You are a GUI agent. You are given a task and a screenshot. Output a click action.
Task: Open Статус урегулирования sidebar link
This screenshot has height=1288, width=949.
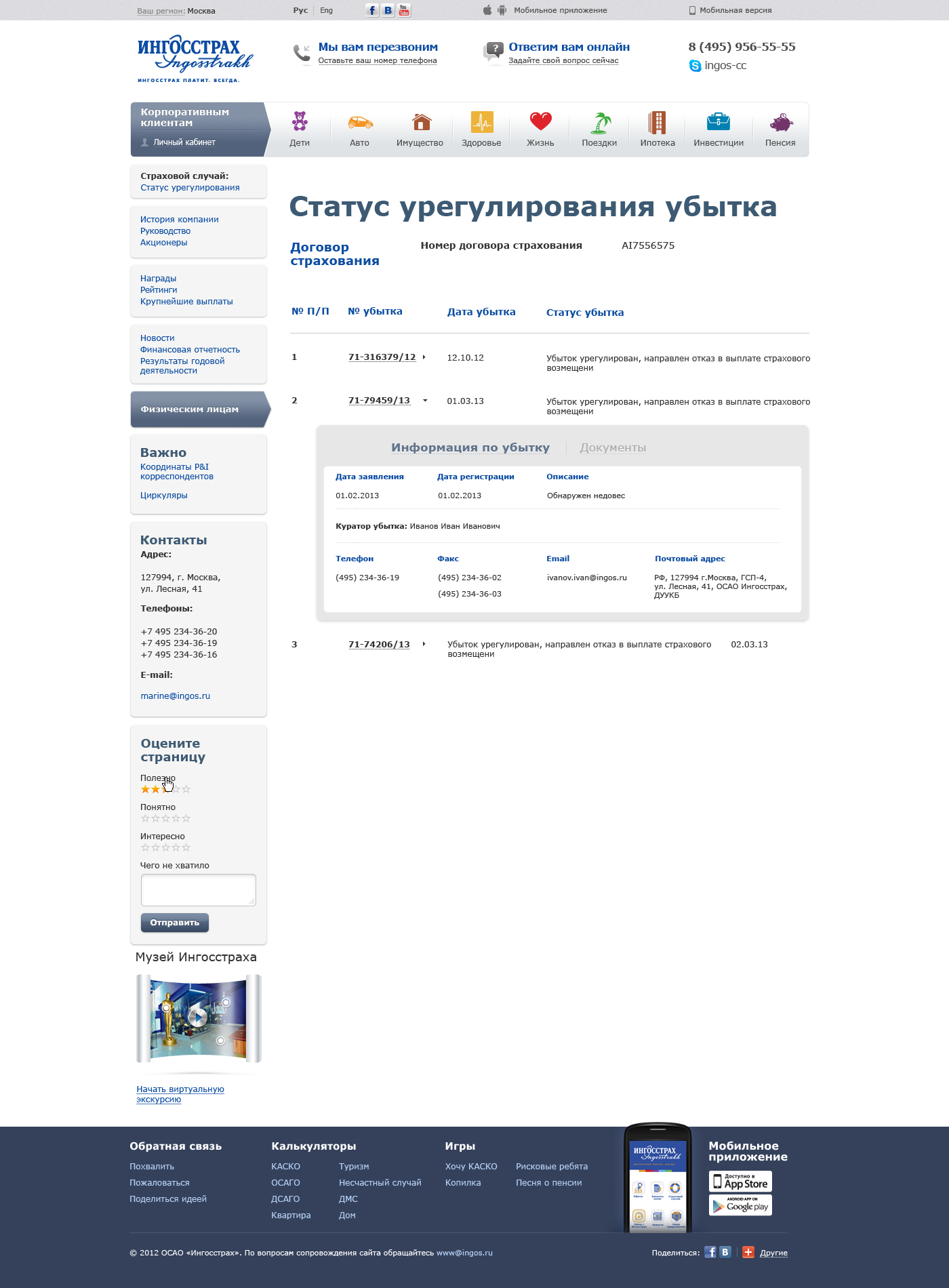(x=190, y=188)
